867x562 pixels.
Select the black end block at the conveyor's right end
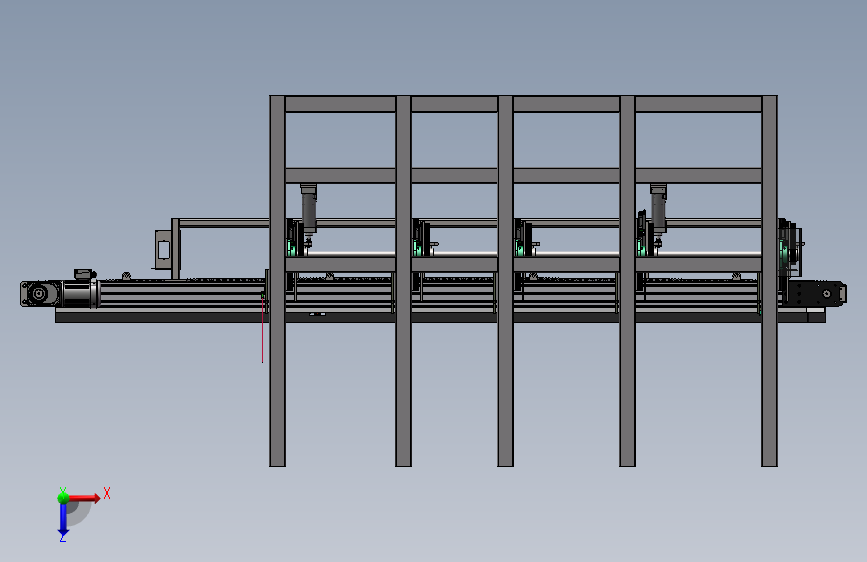(x=816, y=293)
